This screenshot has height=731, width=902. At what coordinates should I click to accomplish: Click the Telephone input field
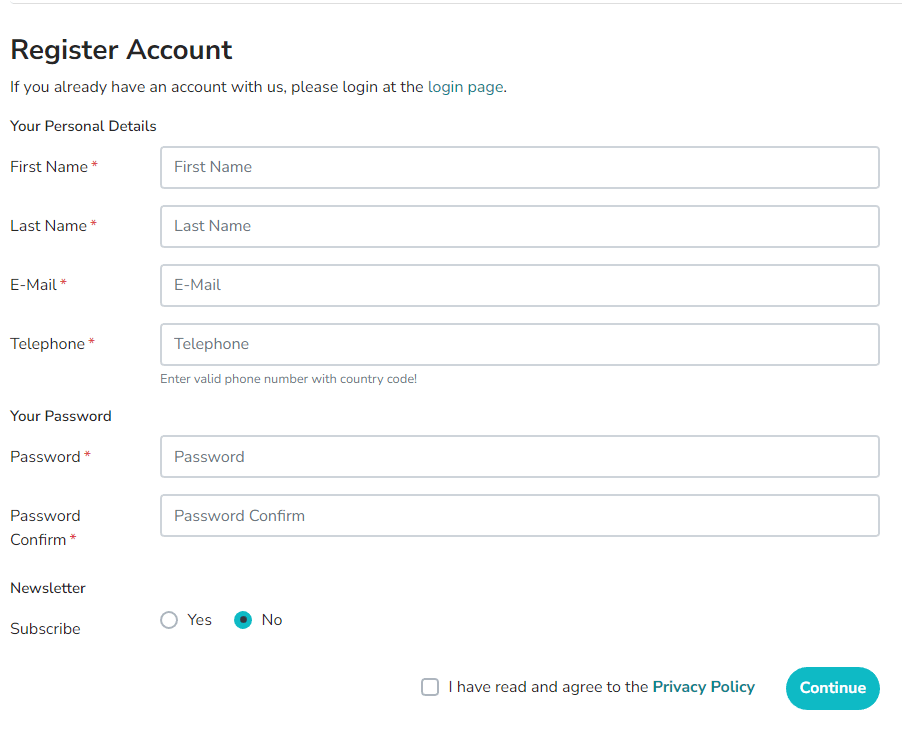[x=519, y=344]
